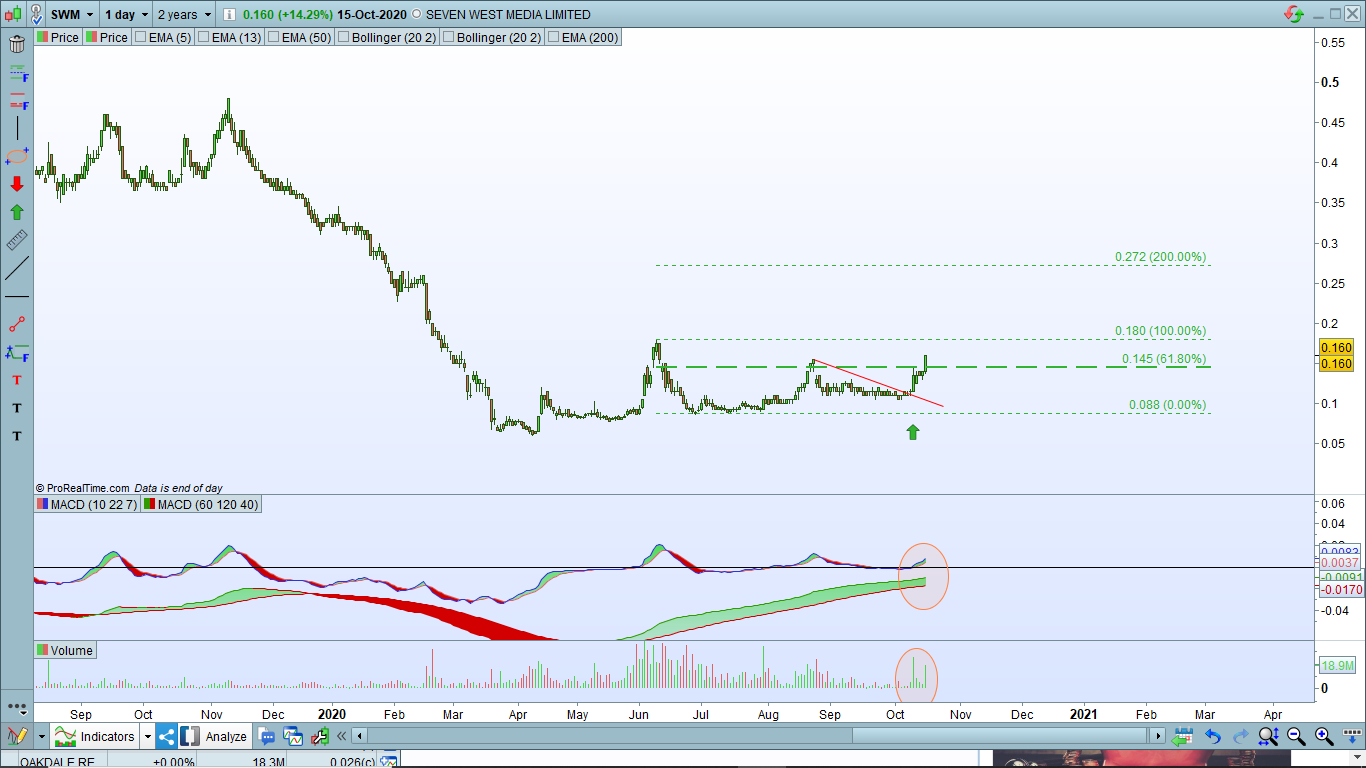This screenshot has width=1366, height=768.
Task: Select the last black T text tool
Action: (x=17, y=436)
